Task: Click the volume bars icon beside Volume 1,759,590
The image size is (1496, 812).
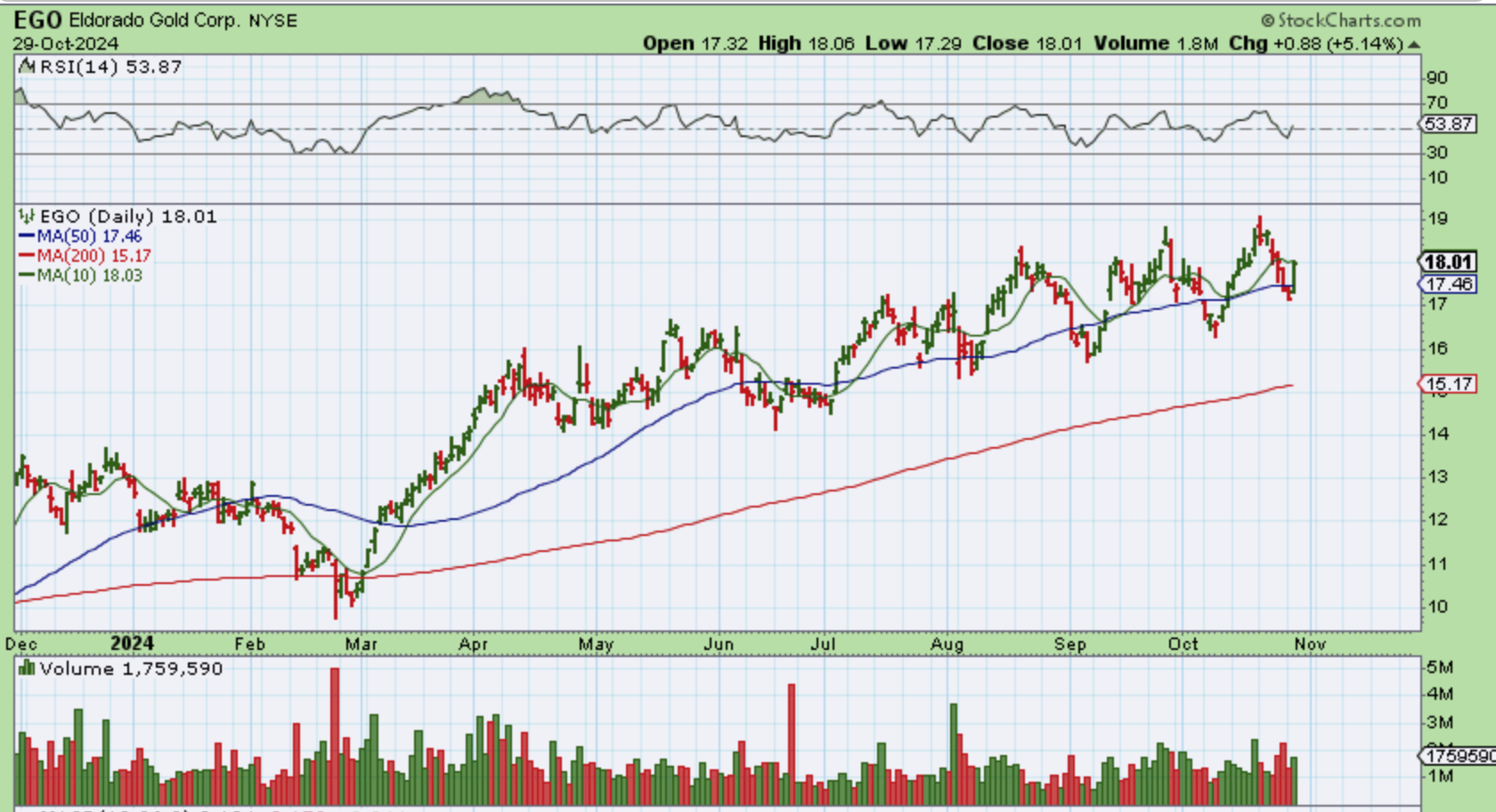Action: click(27, 669)
